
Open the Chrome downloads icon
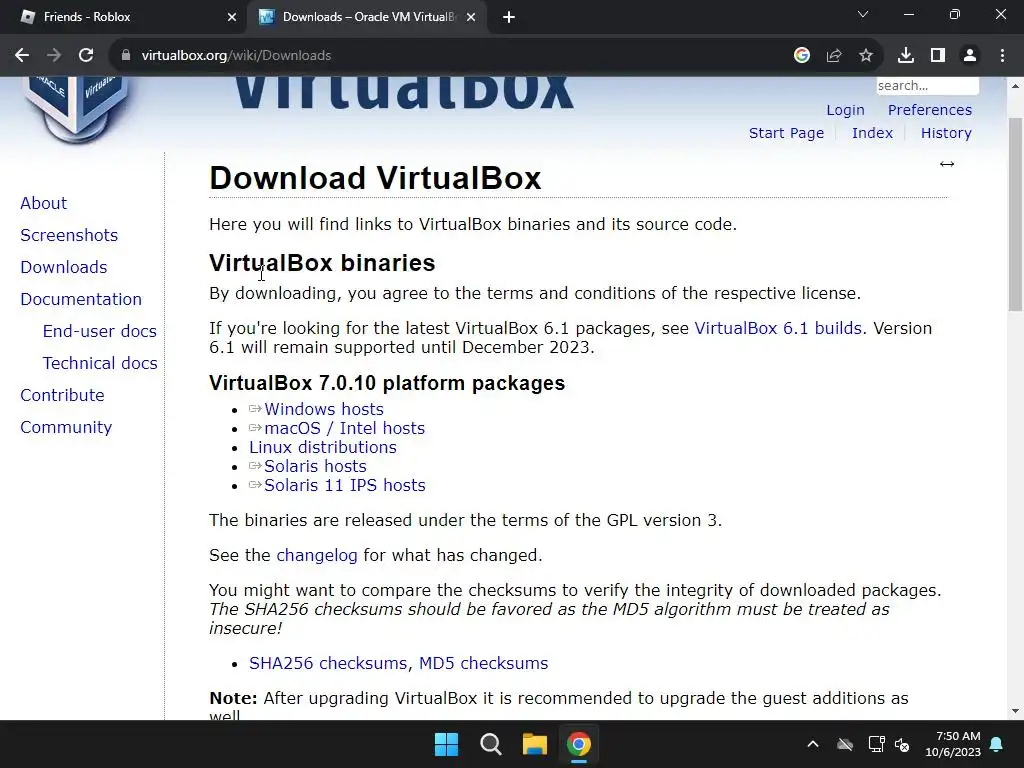pos(906,56)
